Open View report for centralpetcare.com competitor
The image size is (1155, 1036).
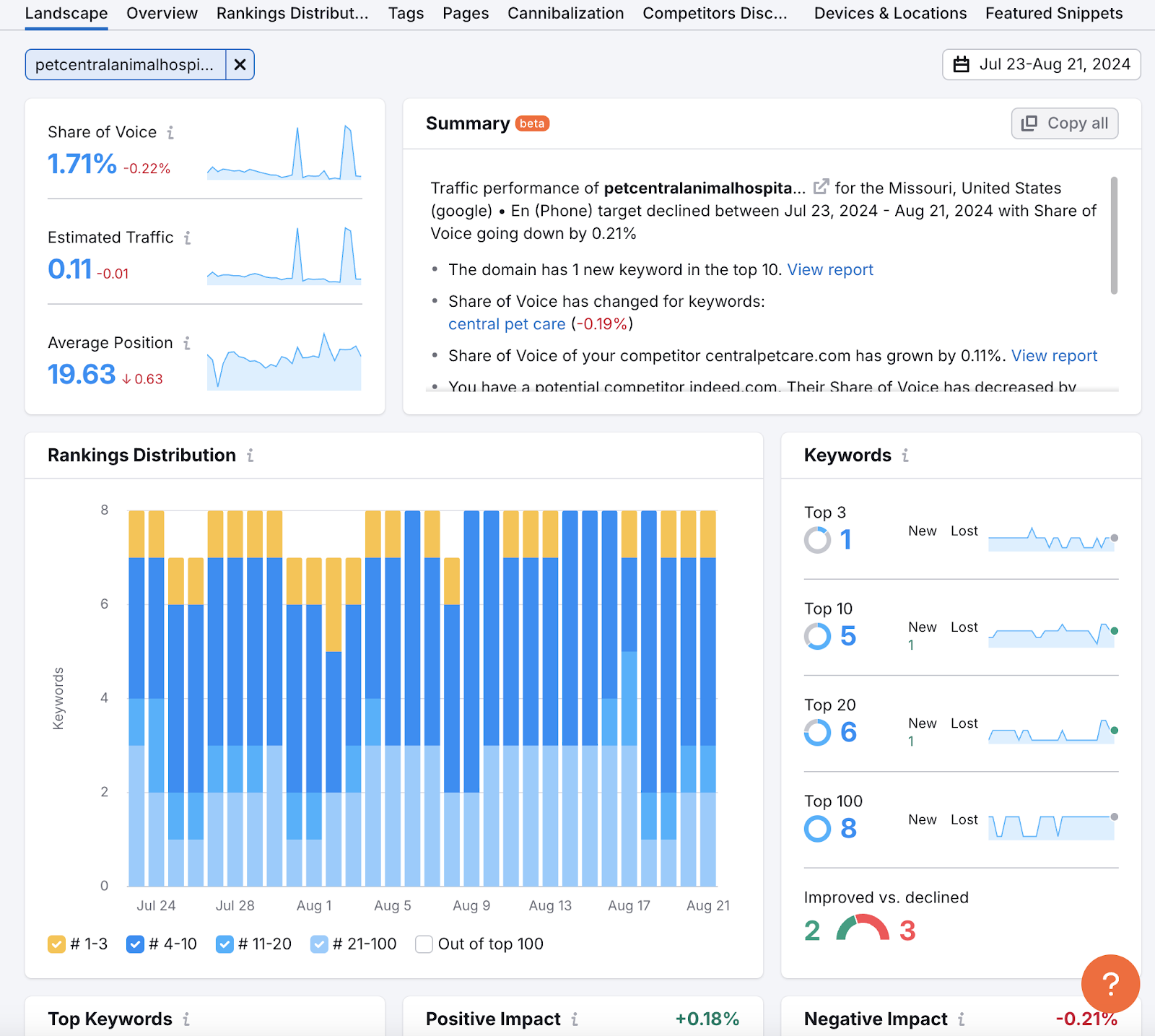tap(1054, 356)
